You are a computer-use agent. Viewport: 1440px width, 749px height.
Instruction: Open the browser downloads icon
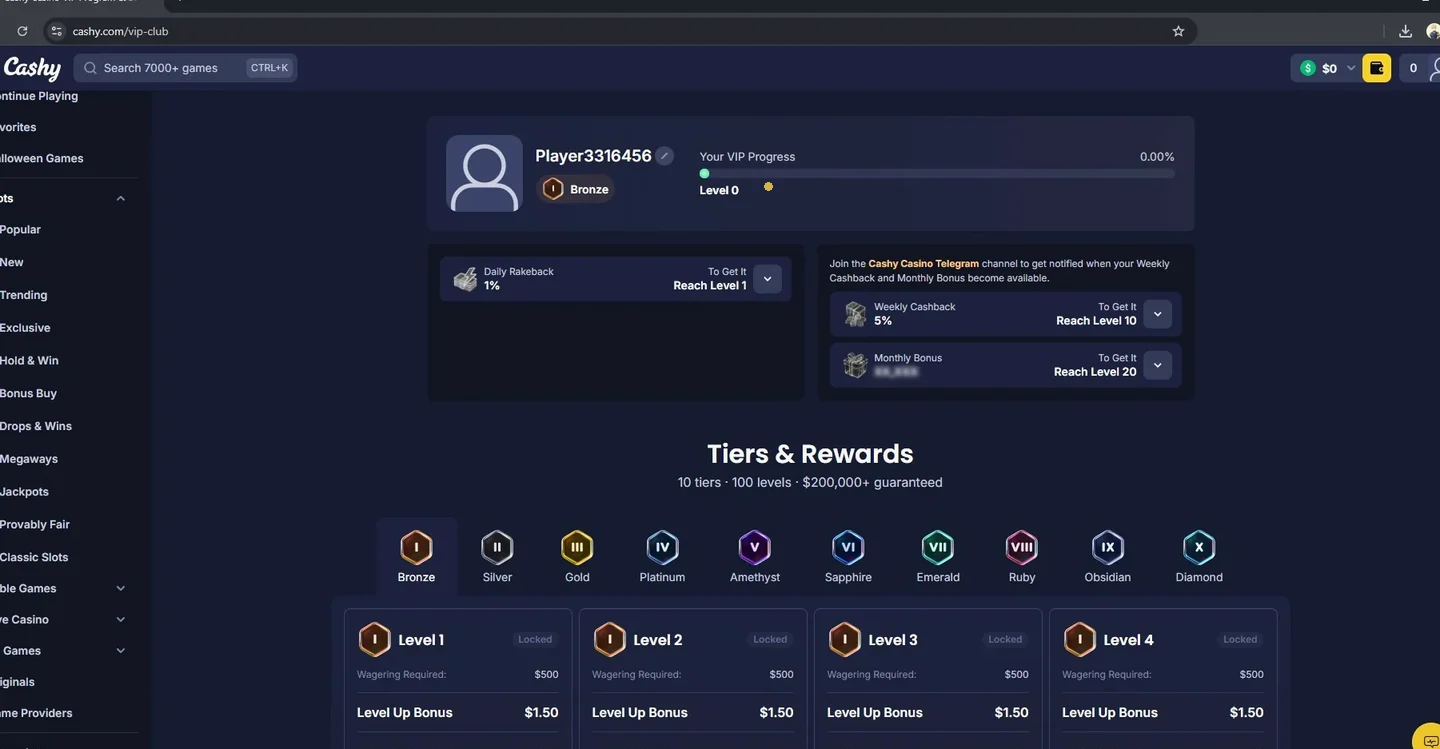pos(1405,31)
